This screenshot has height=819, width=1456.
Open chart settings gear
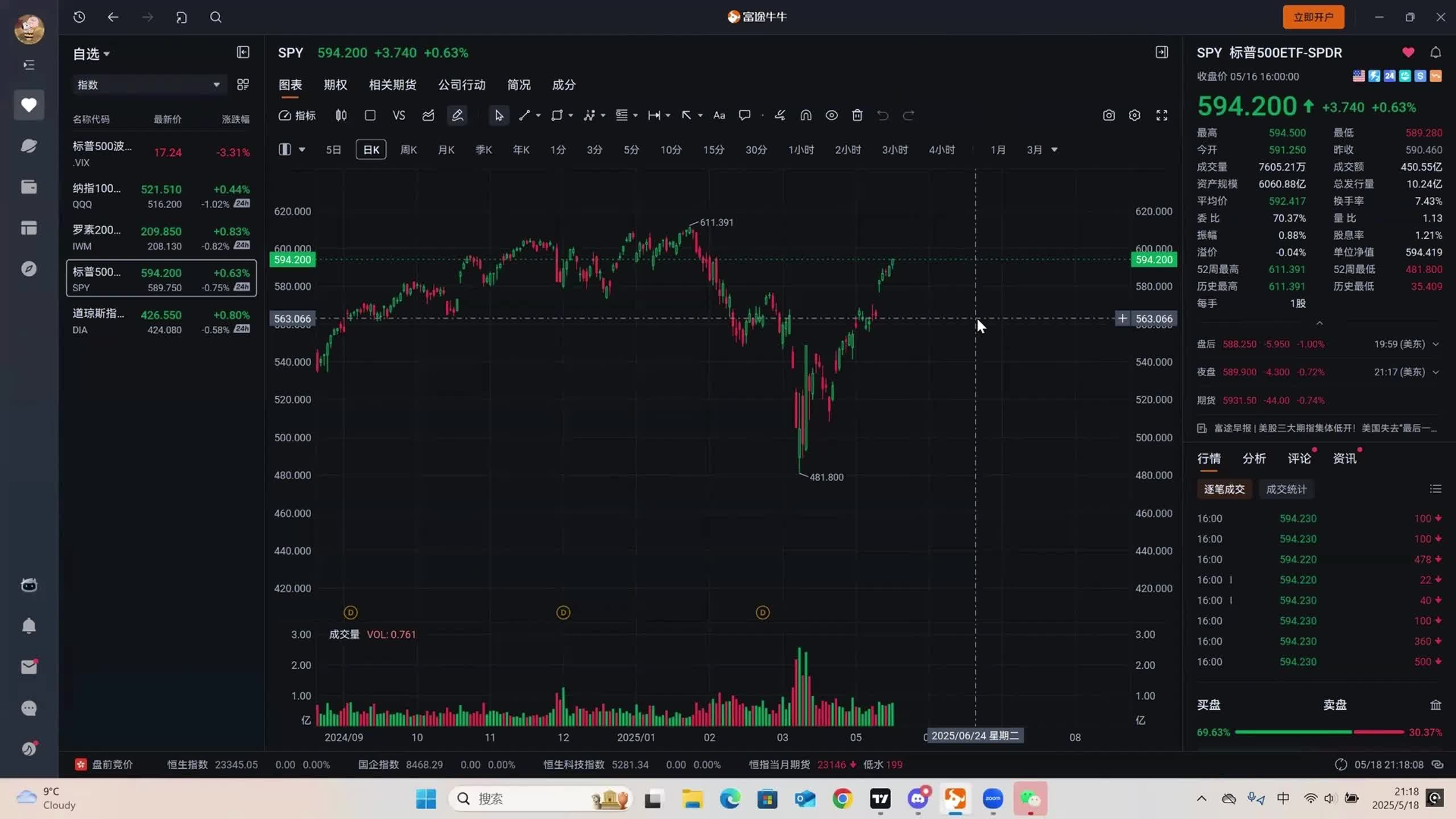click(1135, 115)
